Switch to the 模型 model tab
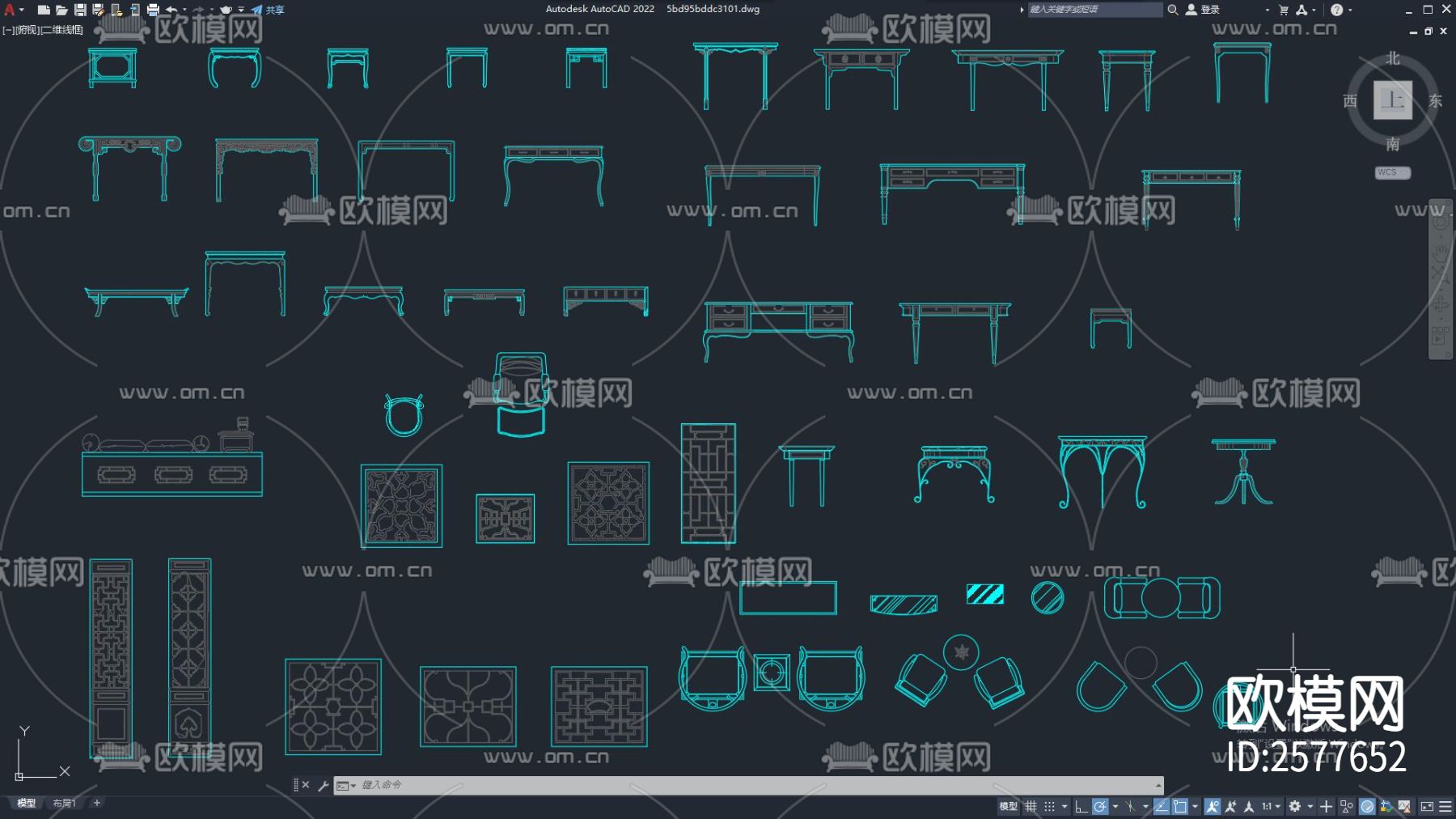Screen dimensions: 1456x819 [26, 803]
